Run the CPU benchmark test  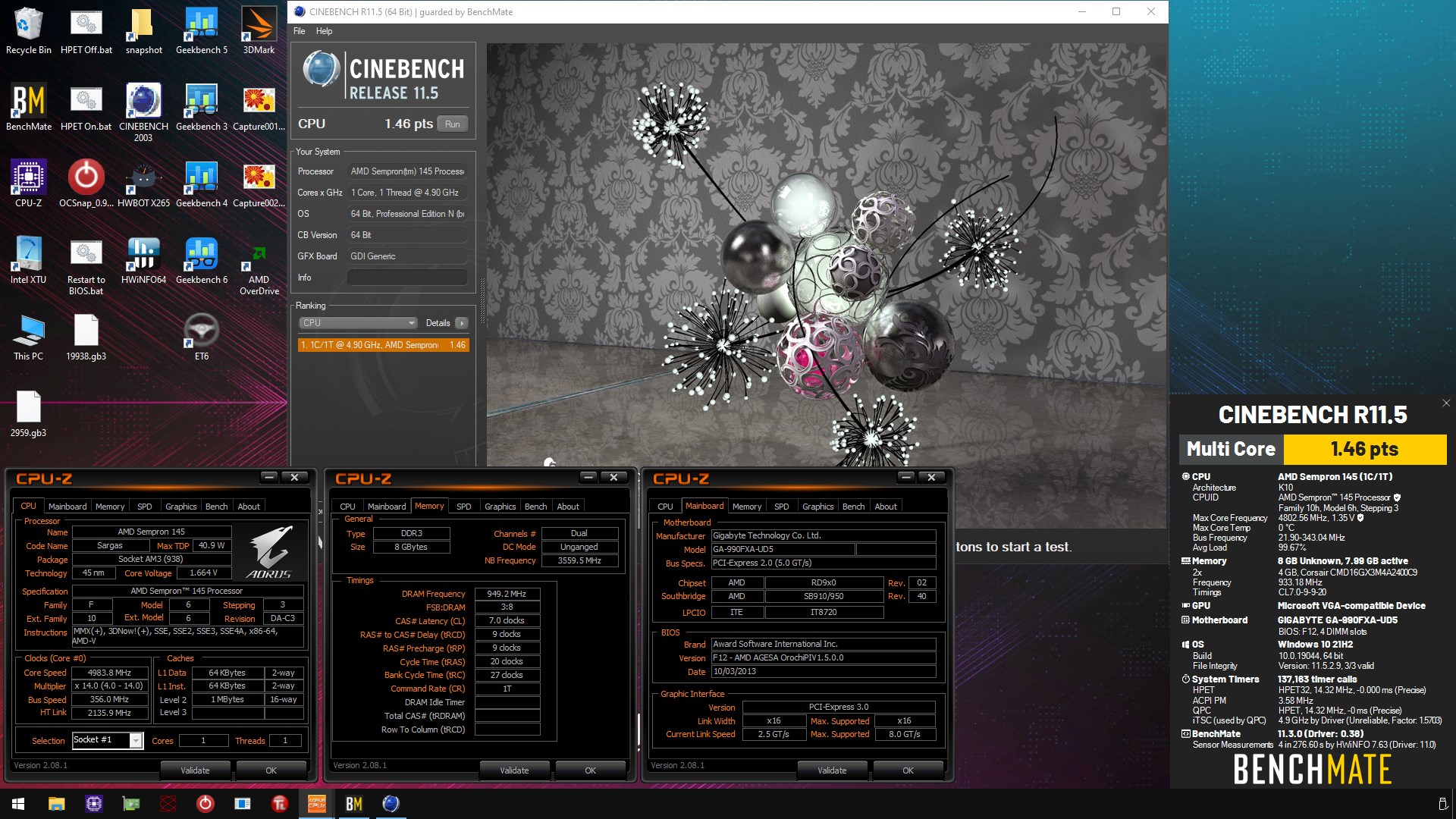tap(453, 124)
